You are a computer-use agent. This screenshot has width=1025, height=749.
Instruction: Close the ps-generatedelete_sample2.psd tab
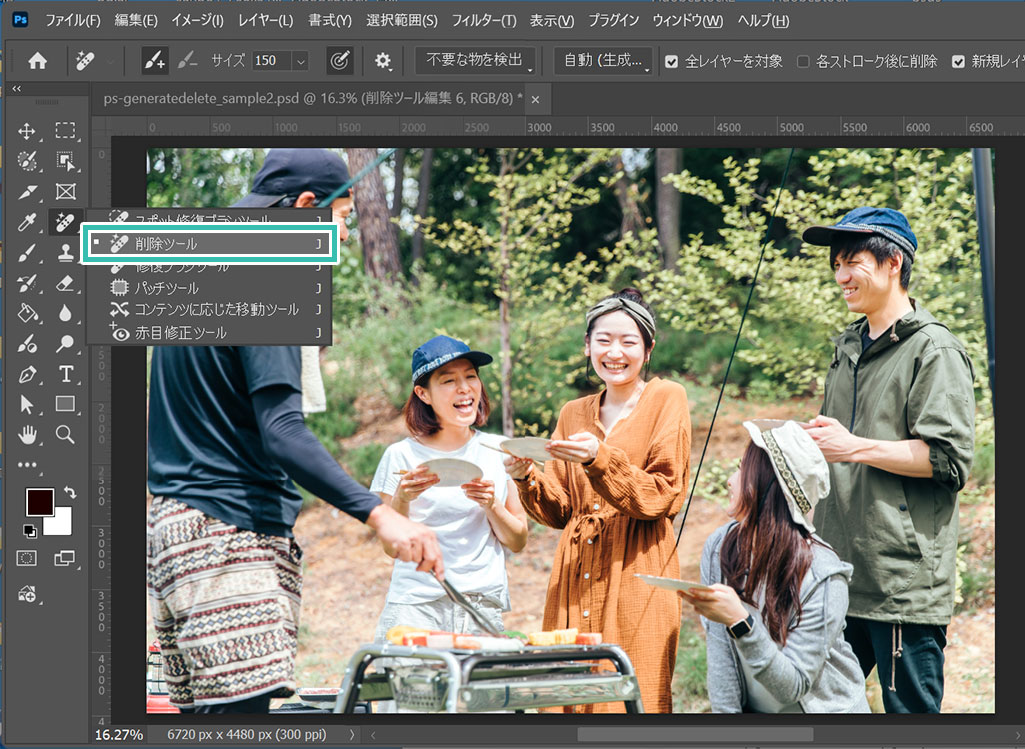[x=535, y=99]
